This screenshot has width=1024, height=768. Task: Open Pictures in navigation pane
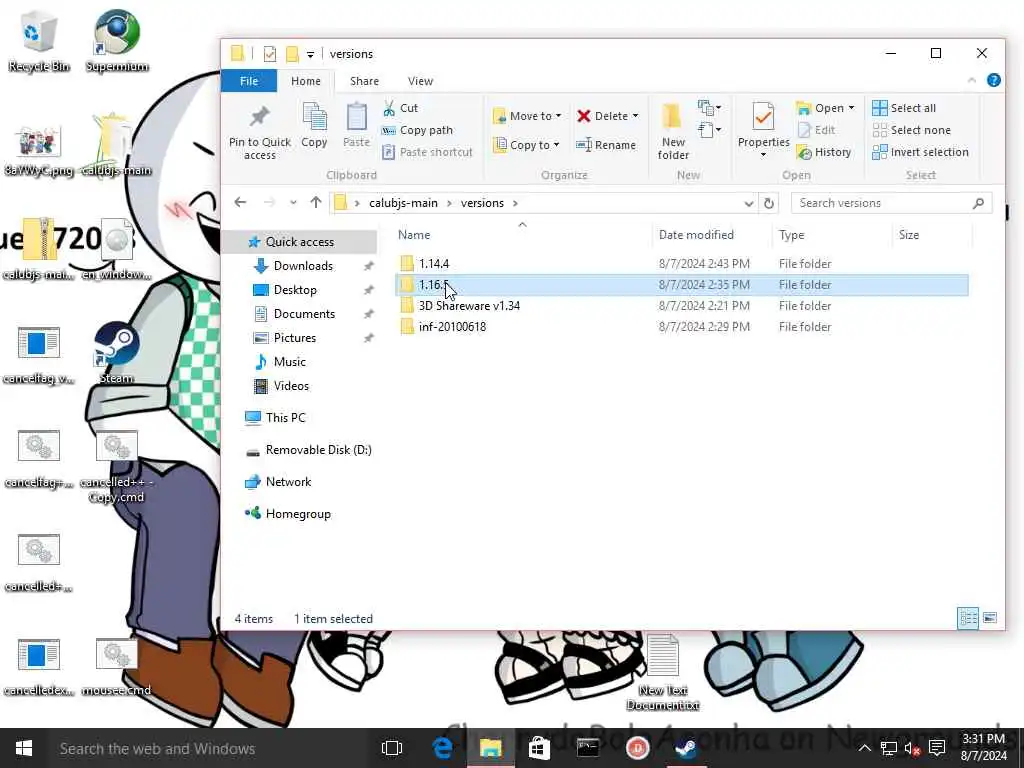pos(295,338)
